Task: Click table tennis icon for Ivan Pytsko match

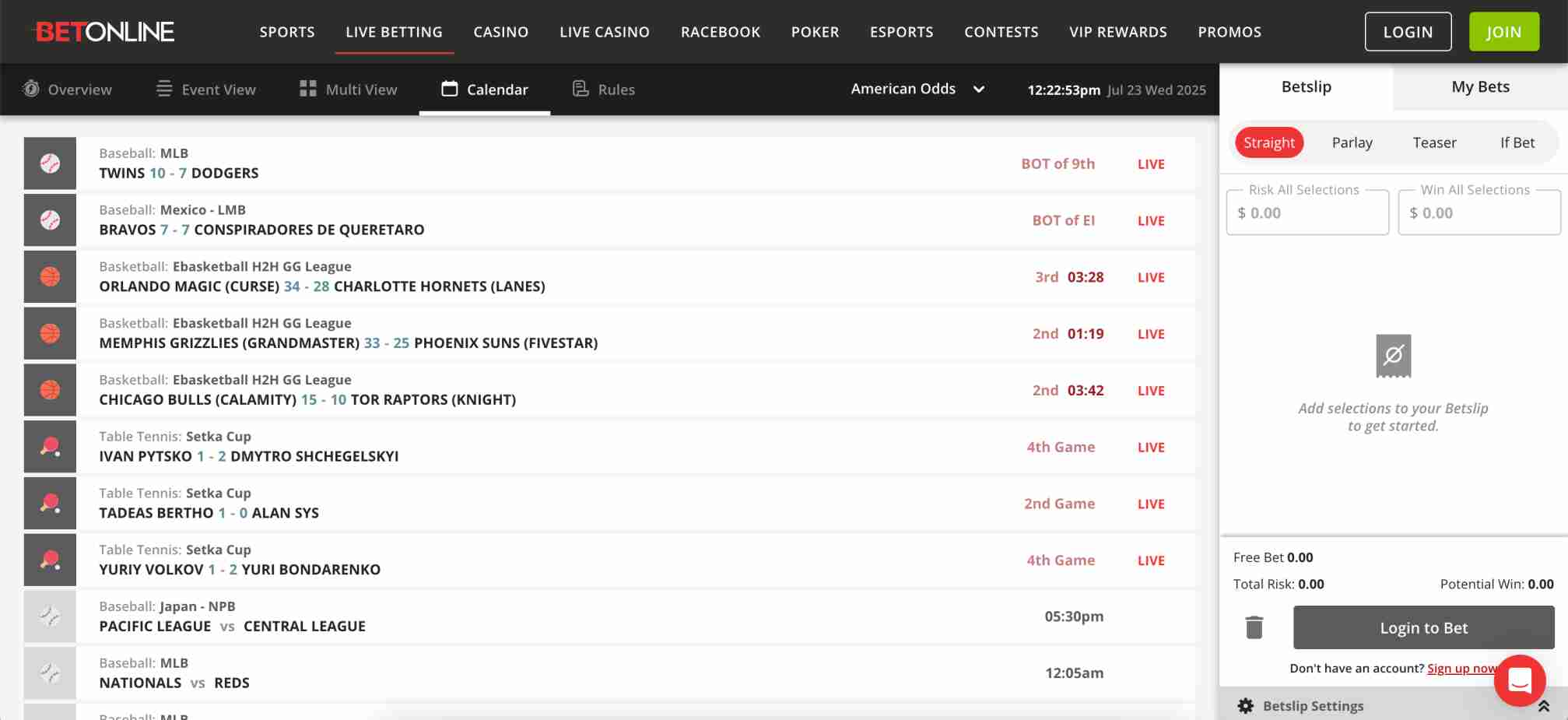Action: [50, 447]
